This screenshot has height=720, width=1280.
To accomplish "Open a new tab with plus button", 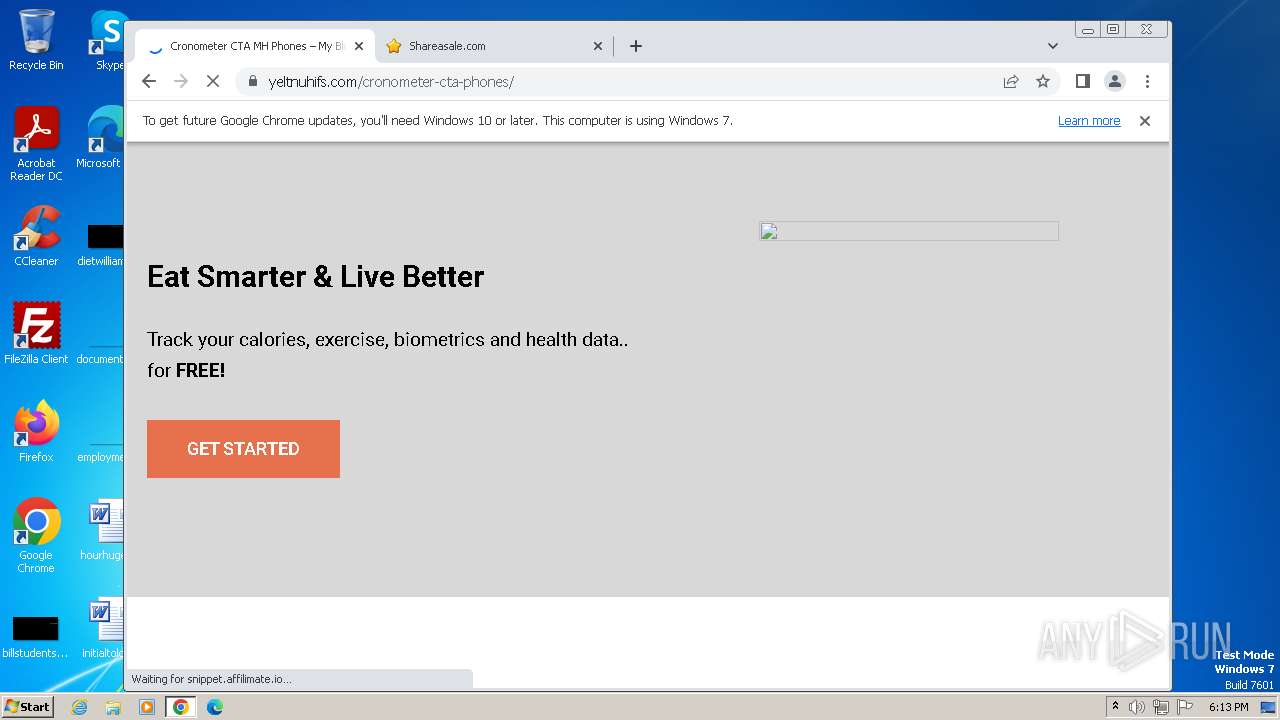I will tap(636, 46).
